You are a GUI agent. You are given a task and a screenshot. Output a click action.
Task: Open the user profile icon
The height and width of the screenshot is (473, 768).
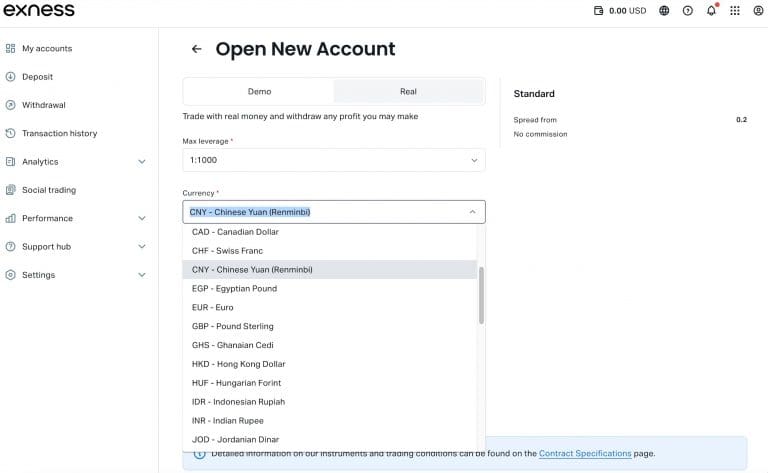(758, 11)
